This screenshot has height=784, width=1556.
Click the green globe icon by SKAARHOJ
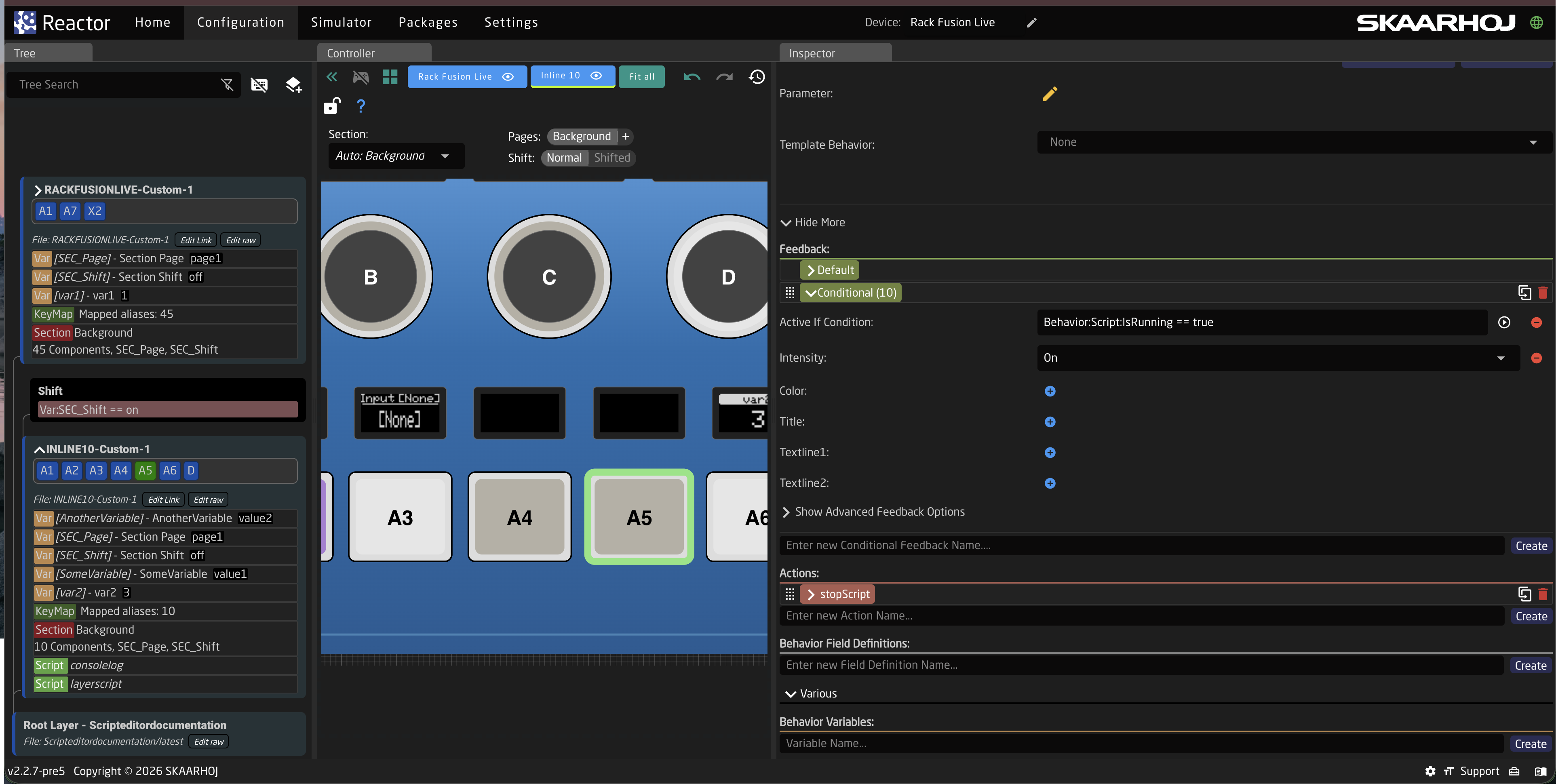[1537, 22]
